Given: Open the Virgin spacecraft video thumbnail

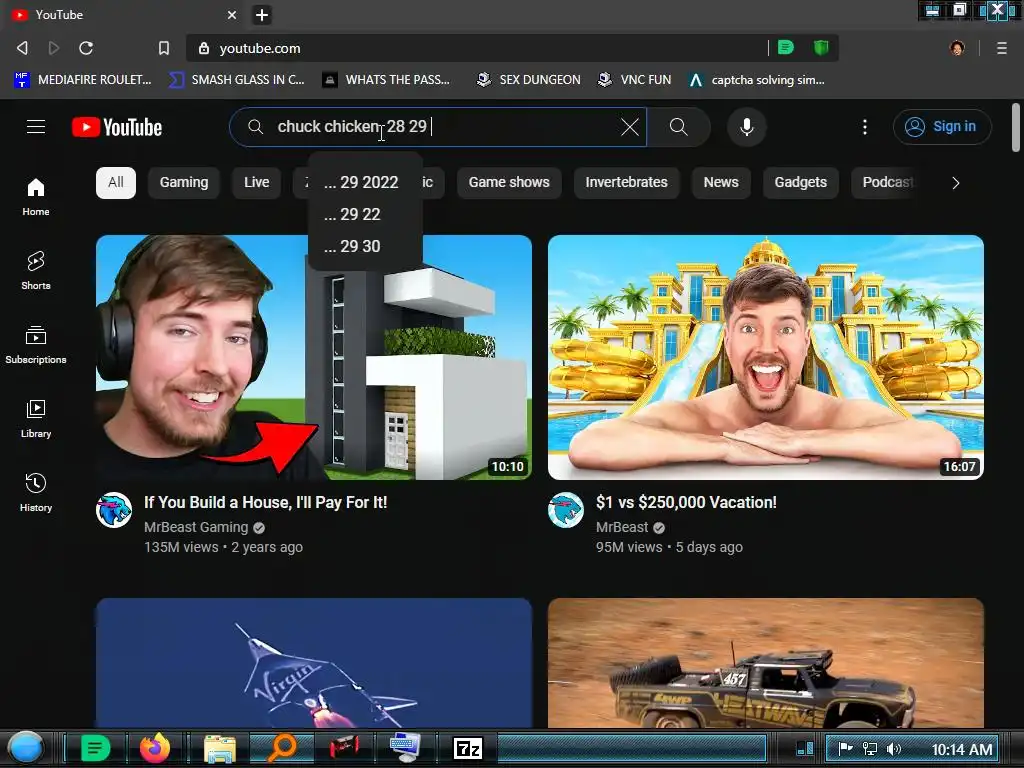Looking at the screenshot, I should pos(313,662).
